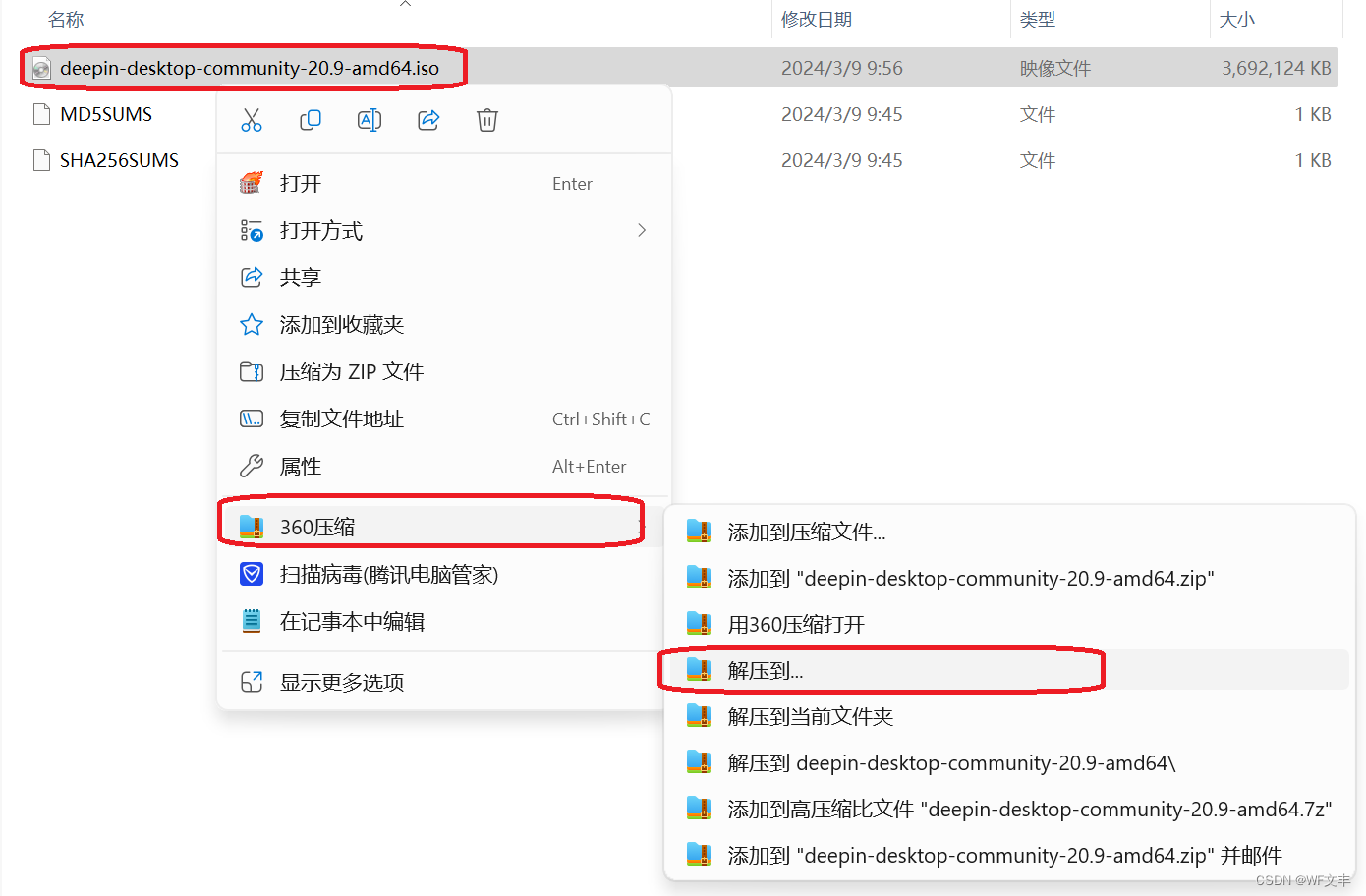Click the wrench icon beside 属性
Viewport: 1366px width, 896px height.
tap(252, 466)
